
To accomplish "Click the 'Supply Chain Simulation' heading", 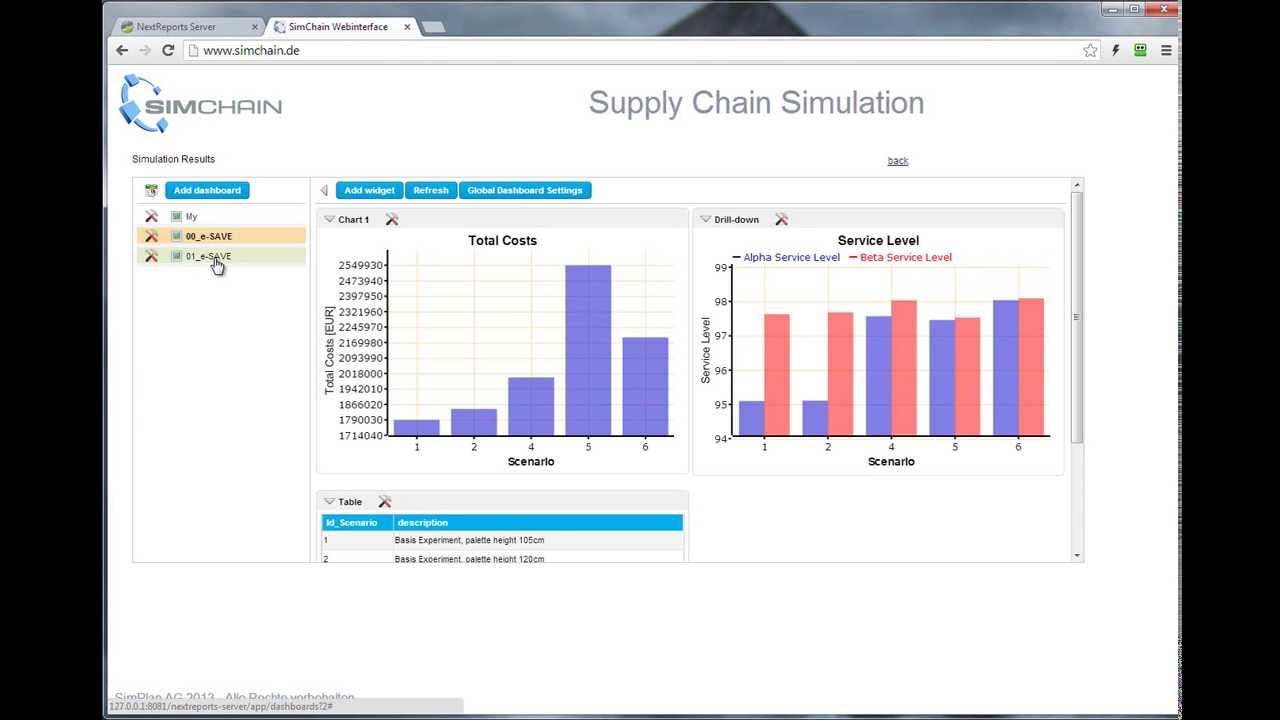I will click(x=756, y=103).
